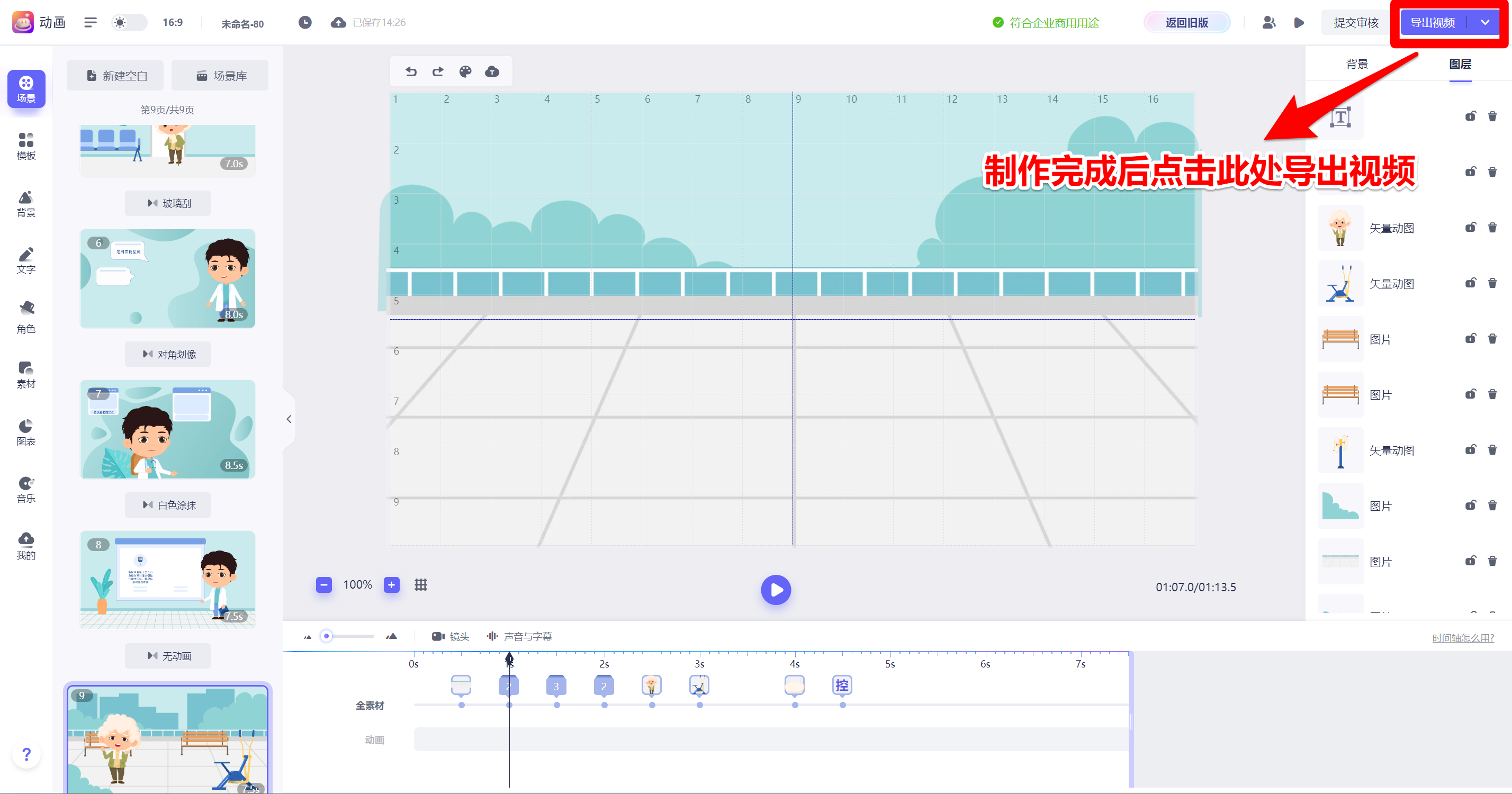Expand the 导出视频 dropdown arrow
The image size is (1512, 794).
1484,22
